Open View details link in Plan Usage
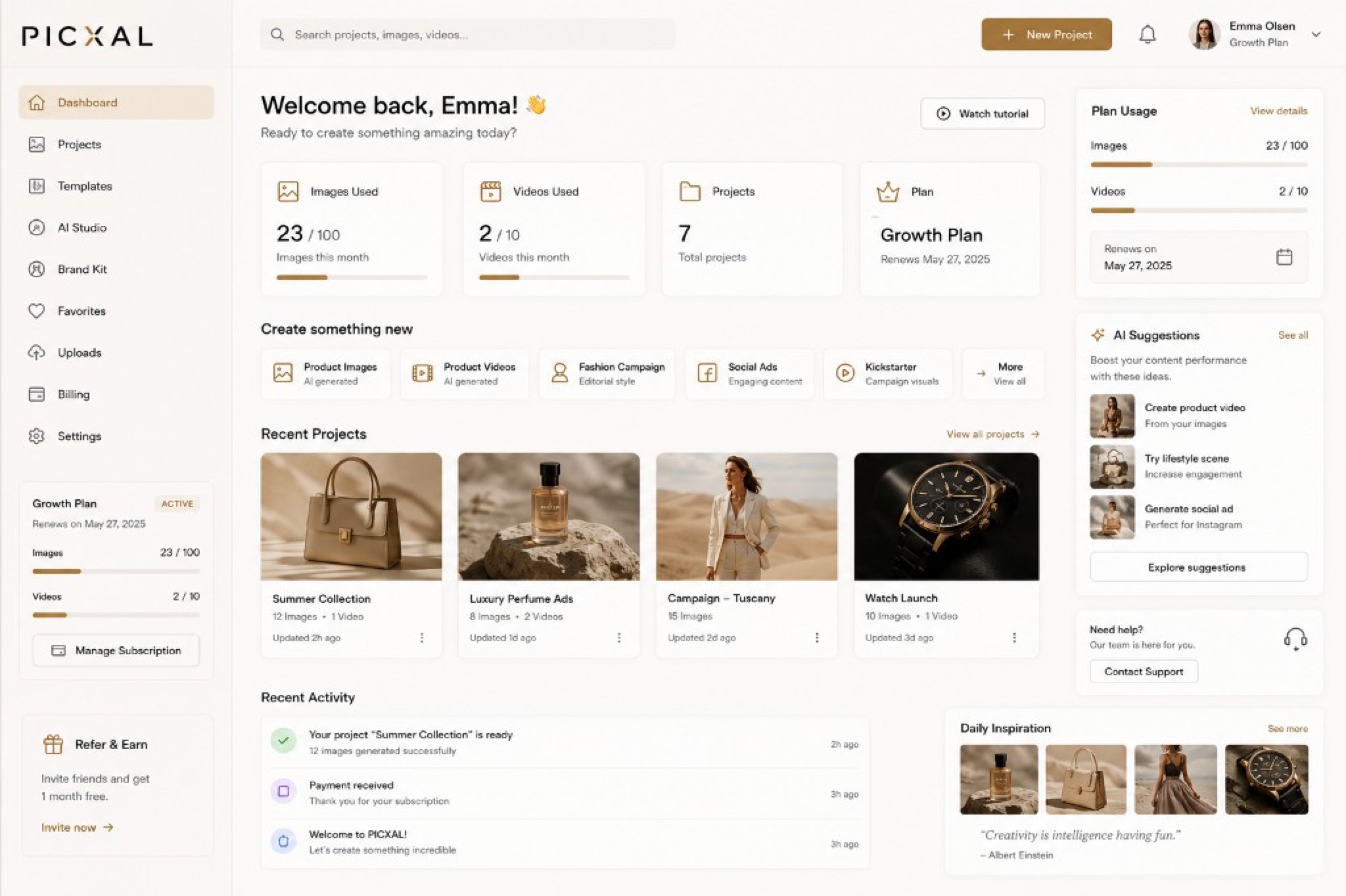The image size is (1346, 896). click(1278, 110)
